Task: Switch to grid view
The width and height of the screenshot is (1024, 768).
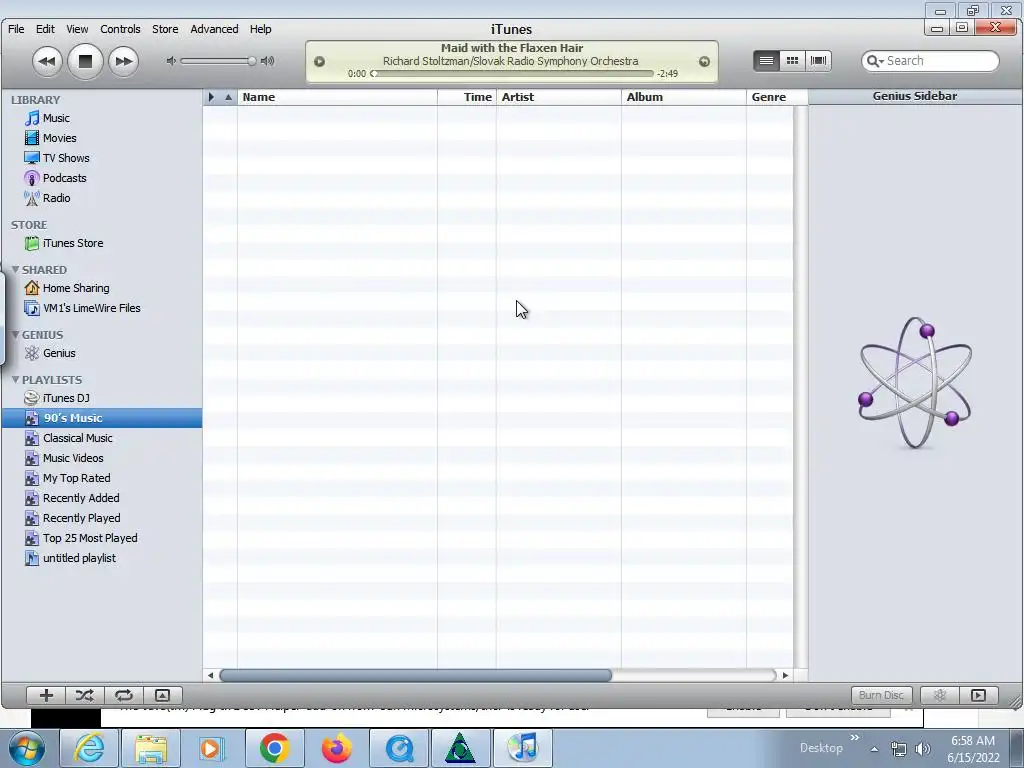Action: coord(792,61)
